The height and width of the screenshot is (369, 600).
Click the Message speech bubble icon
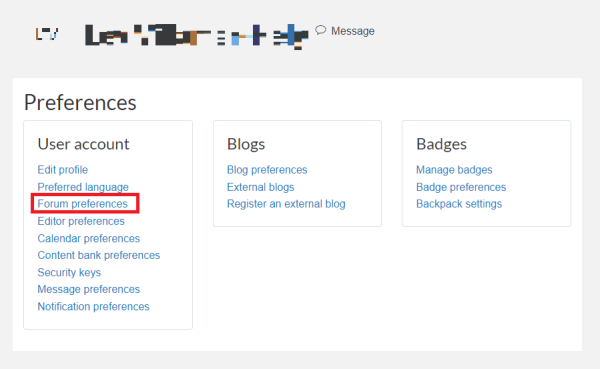coord(321,30)
